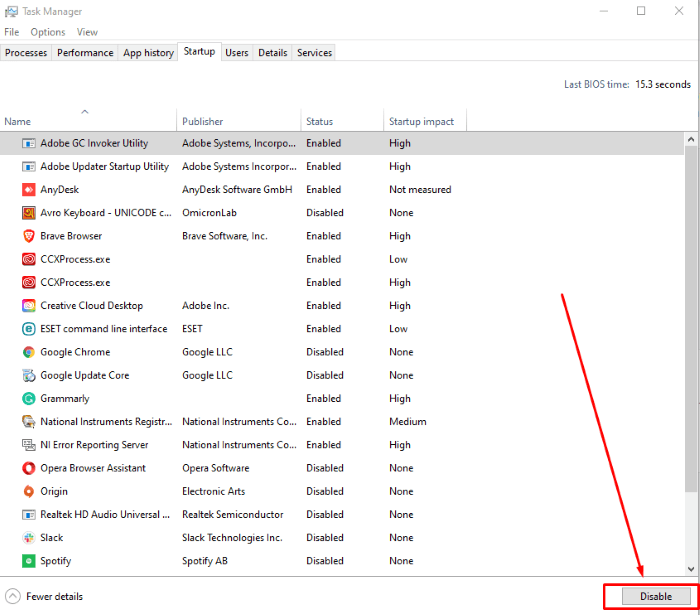Select the Brave Software, Inc. publisher cell

click(225, 236)
